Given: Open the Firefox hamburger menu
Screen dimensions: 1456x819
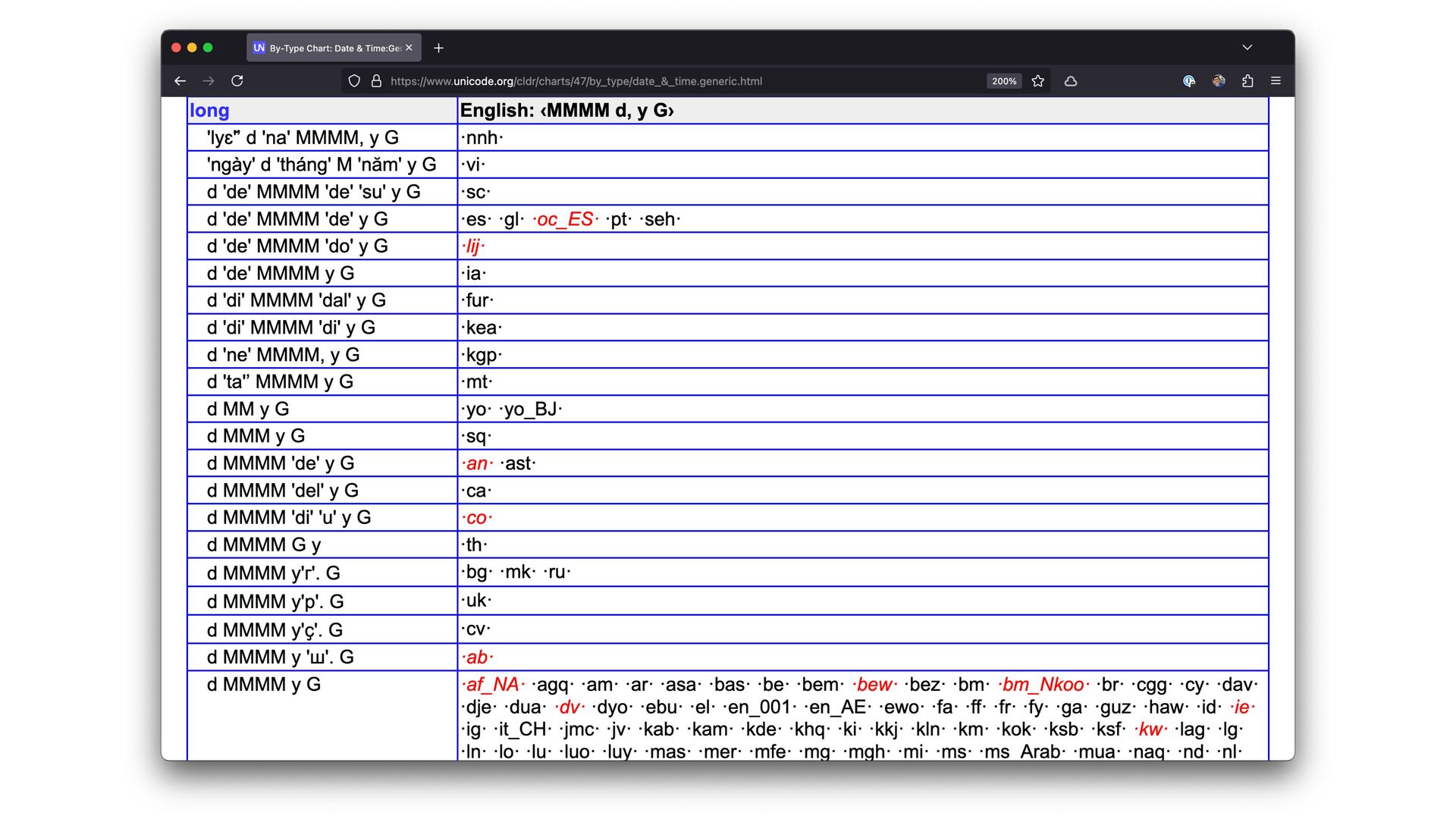Looking at the screenshot, I should pos(1276,81).
